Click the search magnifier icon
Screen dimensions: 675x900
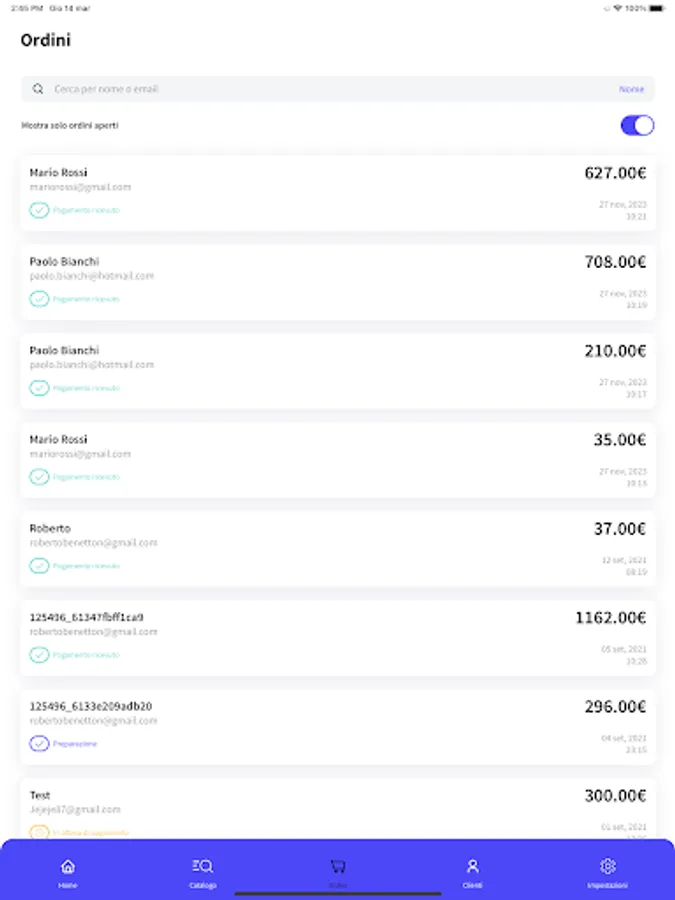click(x=39, y=89)
